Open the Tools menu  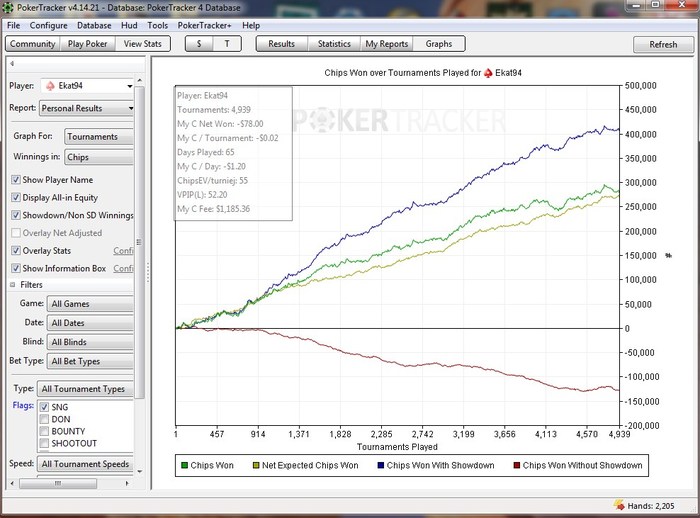click(x=158, y=25)
